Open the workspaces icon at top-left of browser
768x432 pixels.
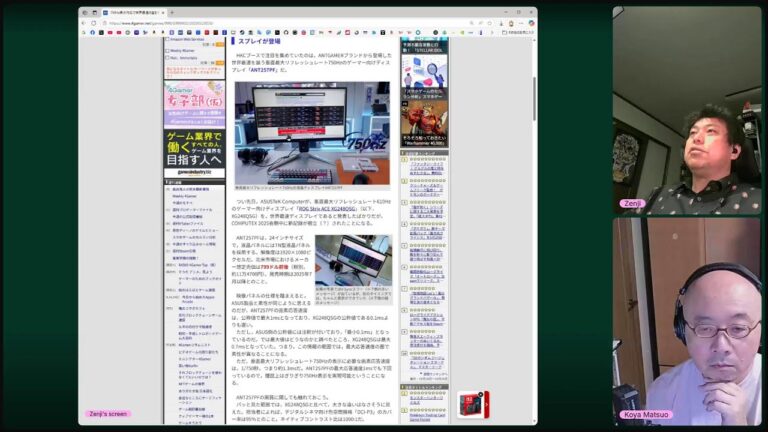[x=85, y=12]
